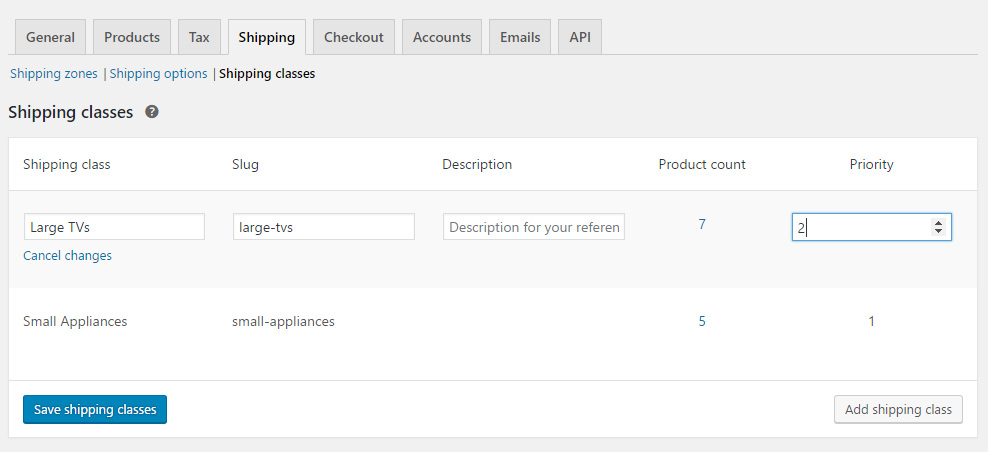Switch to the API tab

click(x=580, y=37)
